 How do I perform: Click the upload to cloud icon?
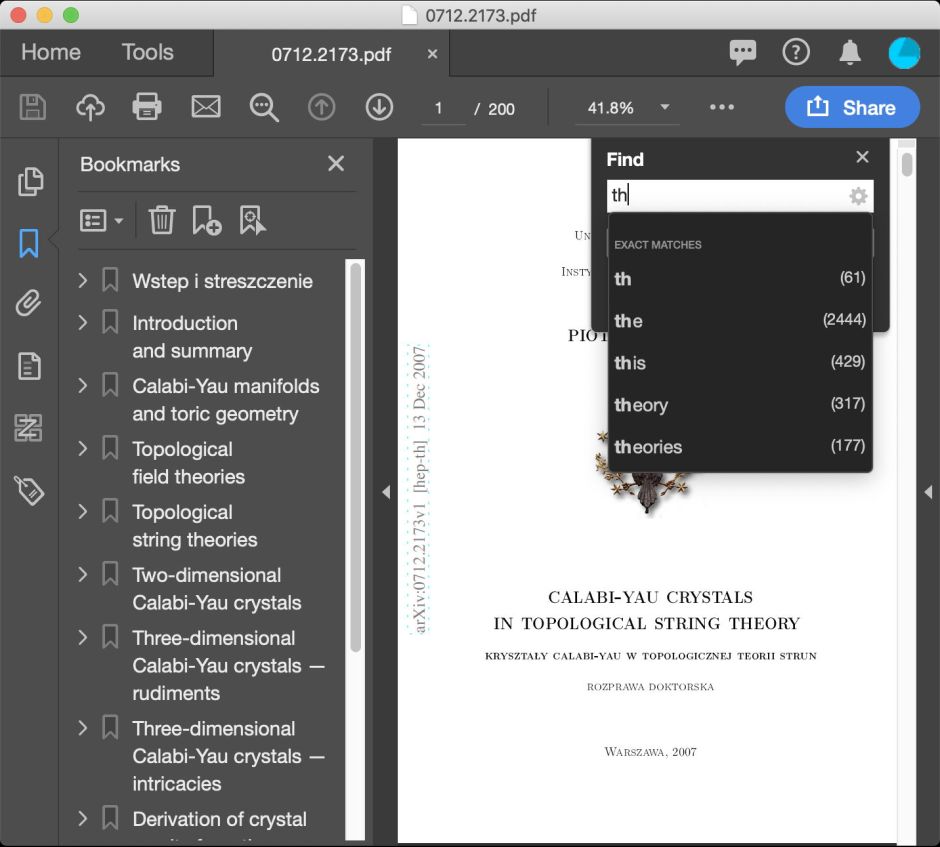tap(90, 107)
